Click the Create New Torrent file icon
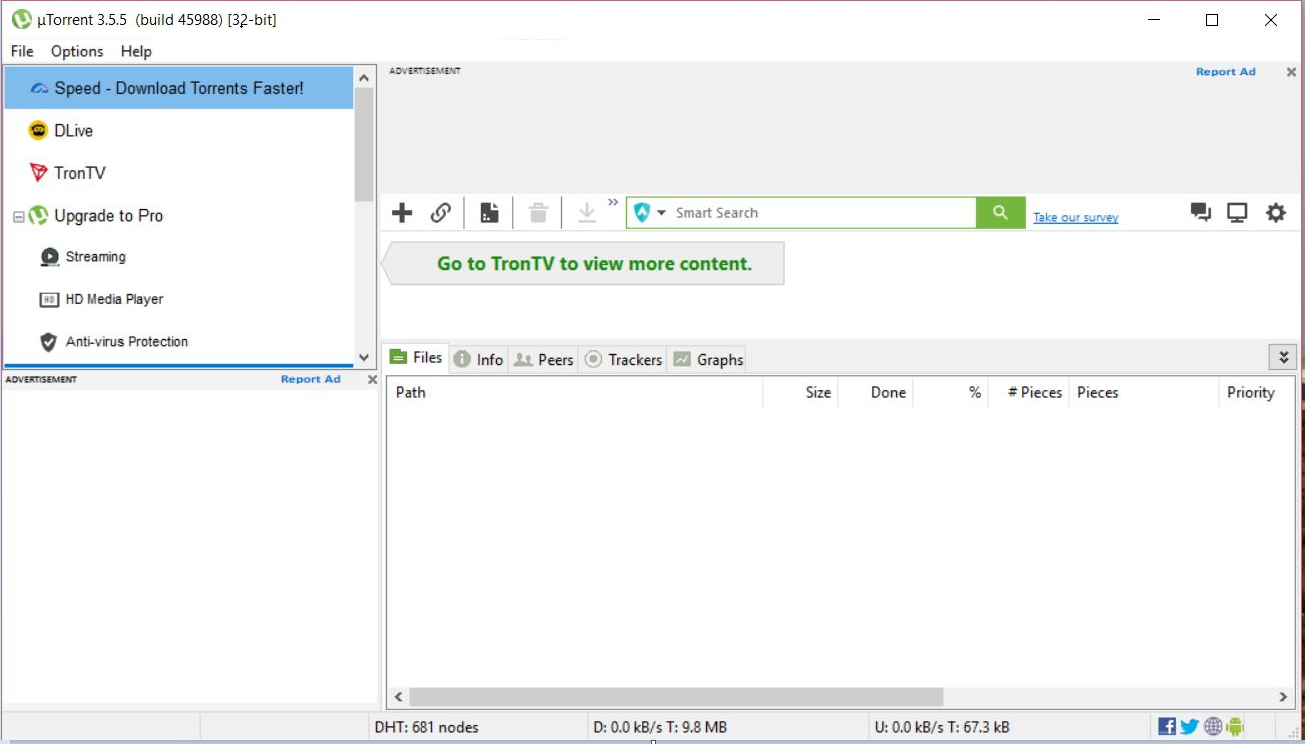 pos(489,213)
